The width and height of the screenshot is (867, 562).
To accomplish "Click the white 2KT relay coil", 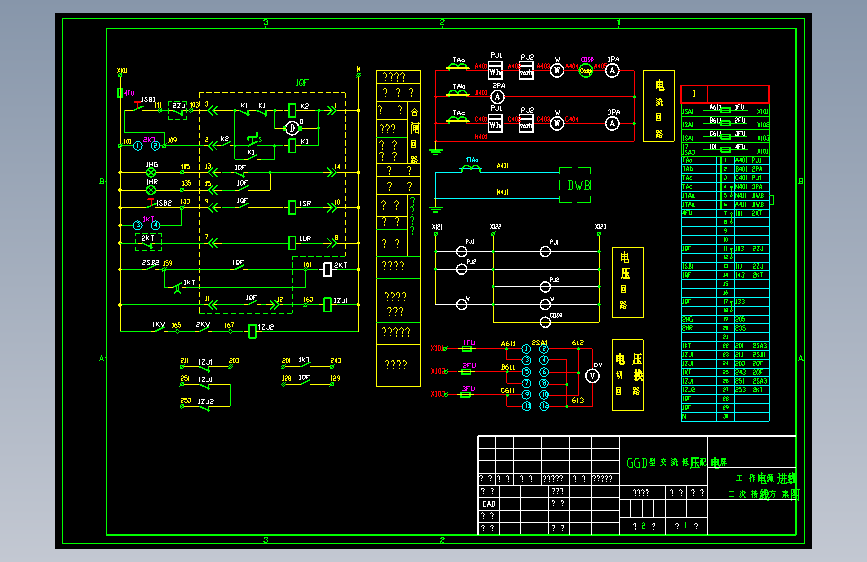I will coord(327,269).
